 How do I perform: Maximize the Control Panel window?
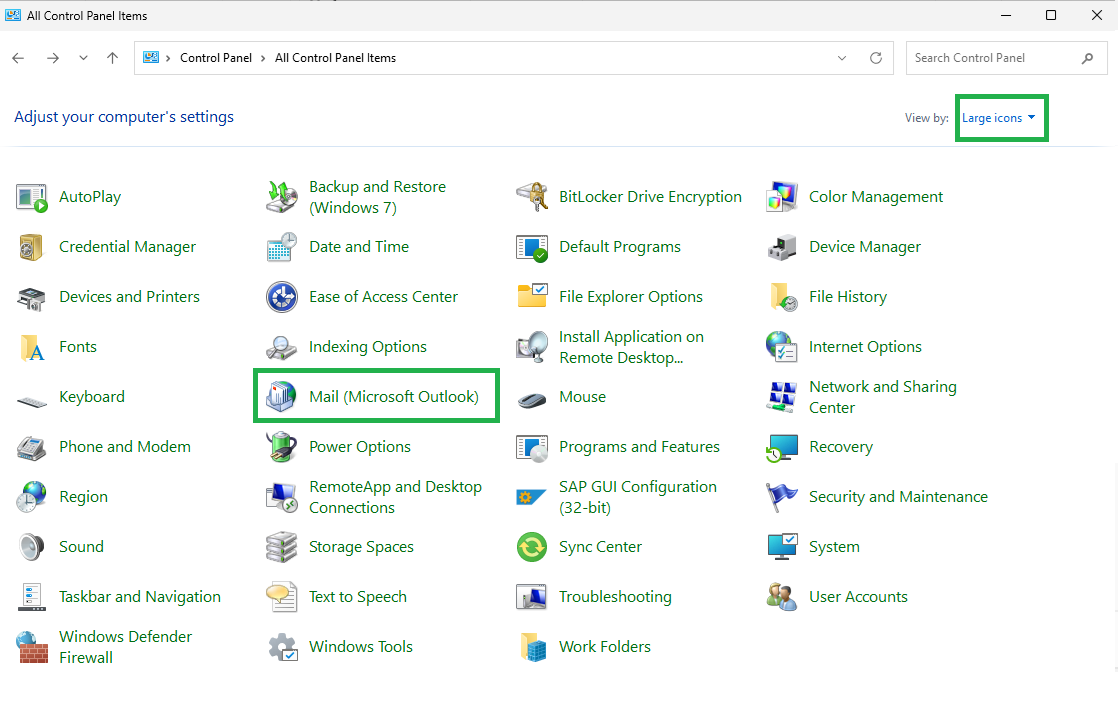coord(1051,15)
